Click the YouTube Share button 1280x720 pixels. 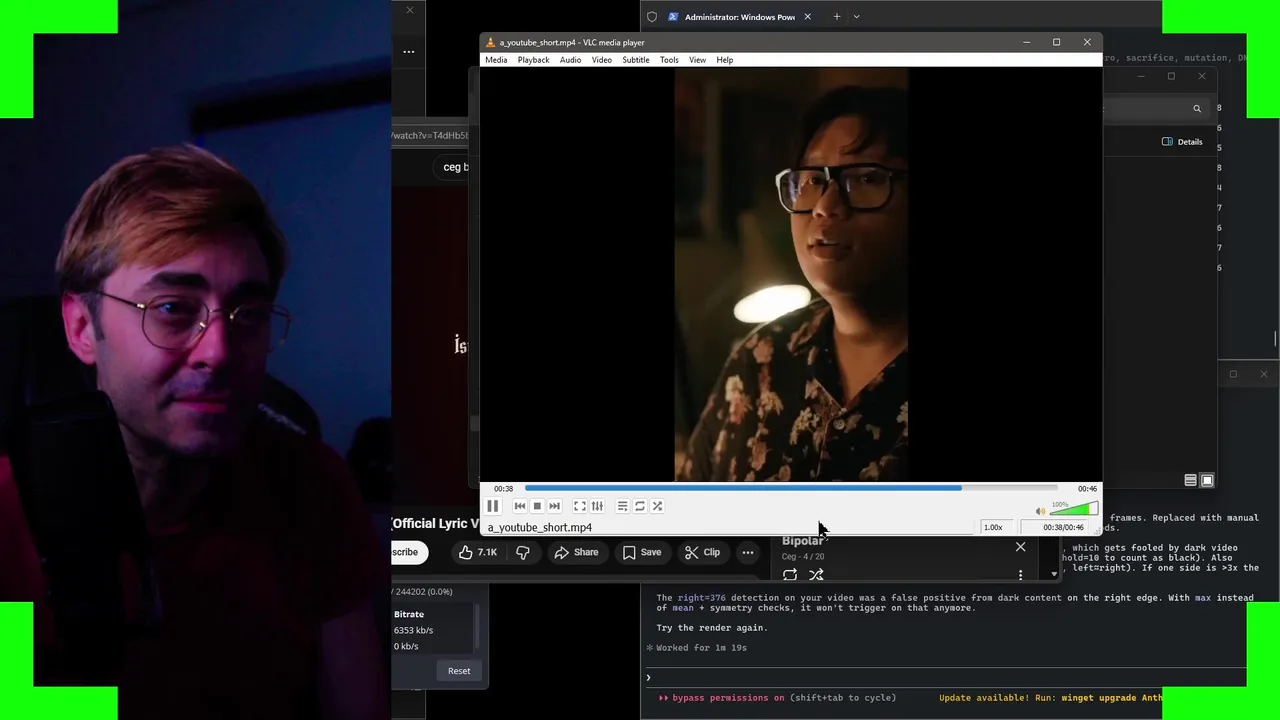click(576, 552)
